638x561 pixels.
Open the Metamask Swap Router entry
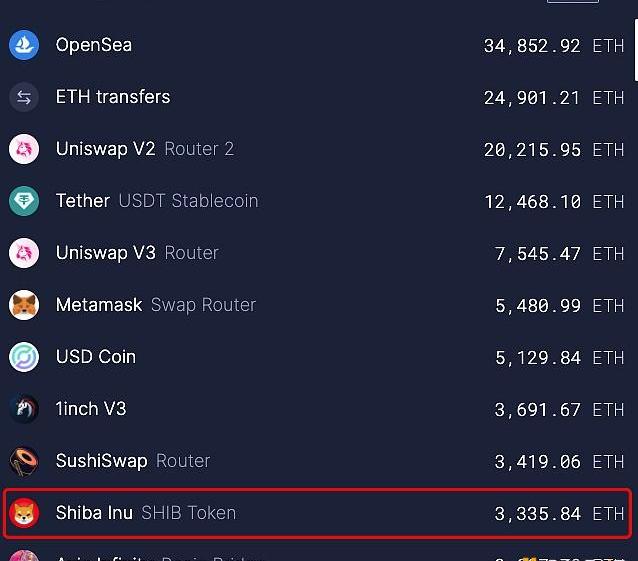point(156,305)
